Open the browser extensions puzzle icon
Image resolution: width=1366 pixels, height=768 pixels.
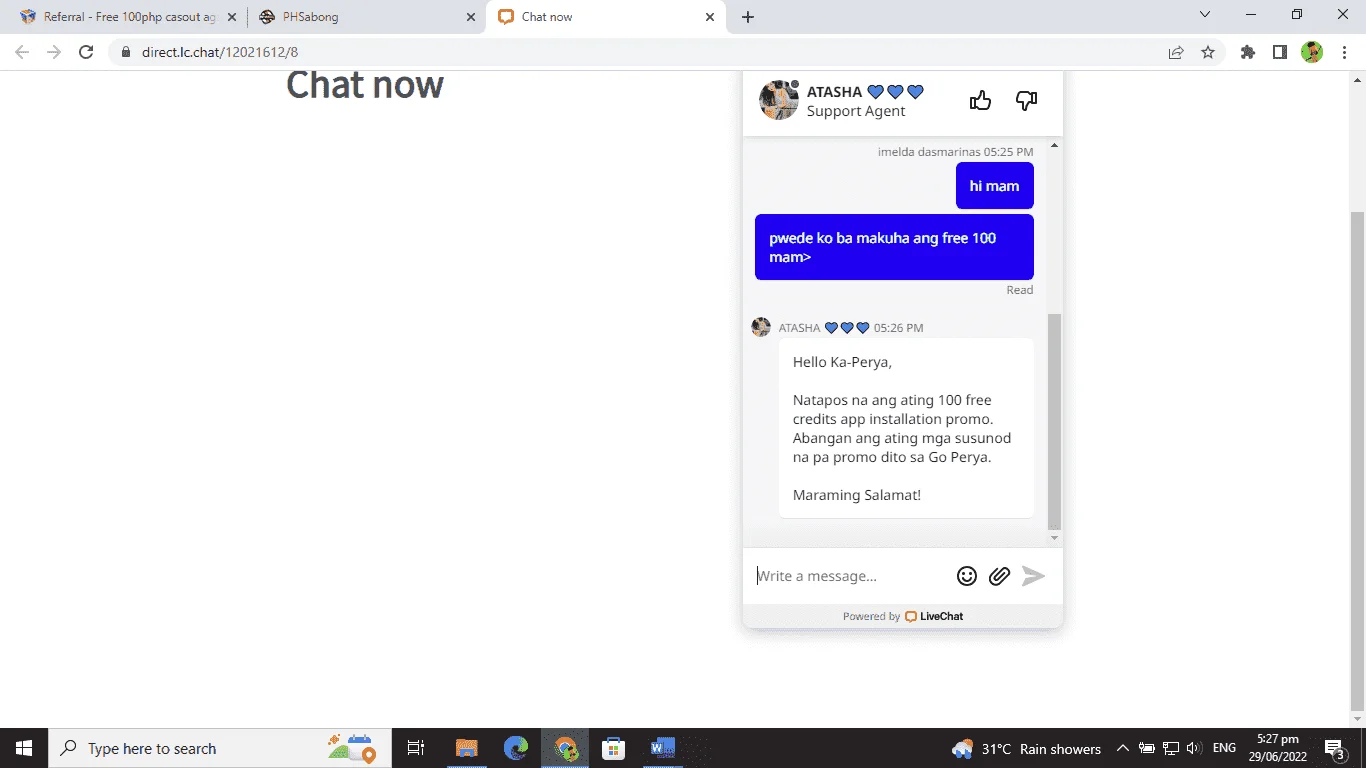1248,52
